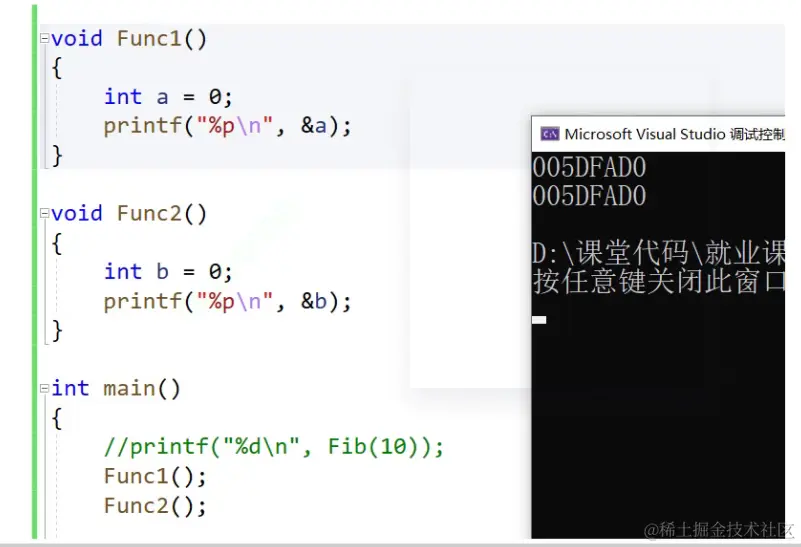Screen dimensions: 801x547
Task: Click the 'int a = 0;' line
Action: [168, 97]
